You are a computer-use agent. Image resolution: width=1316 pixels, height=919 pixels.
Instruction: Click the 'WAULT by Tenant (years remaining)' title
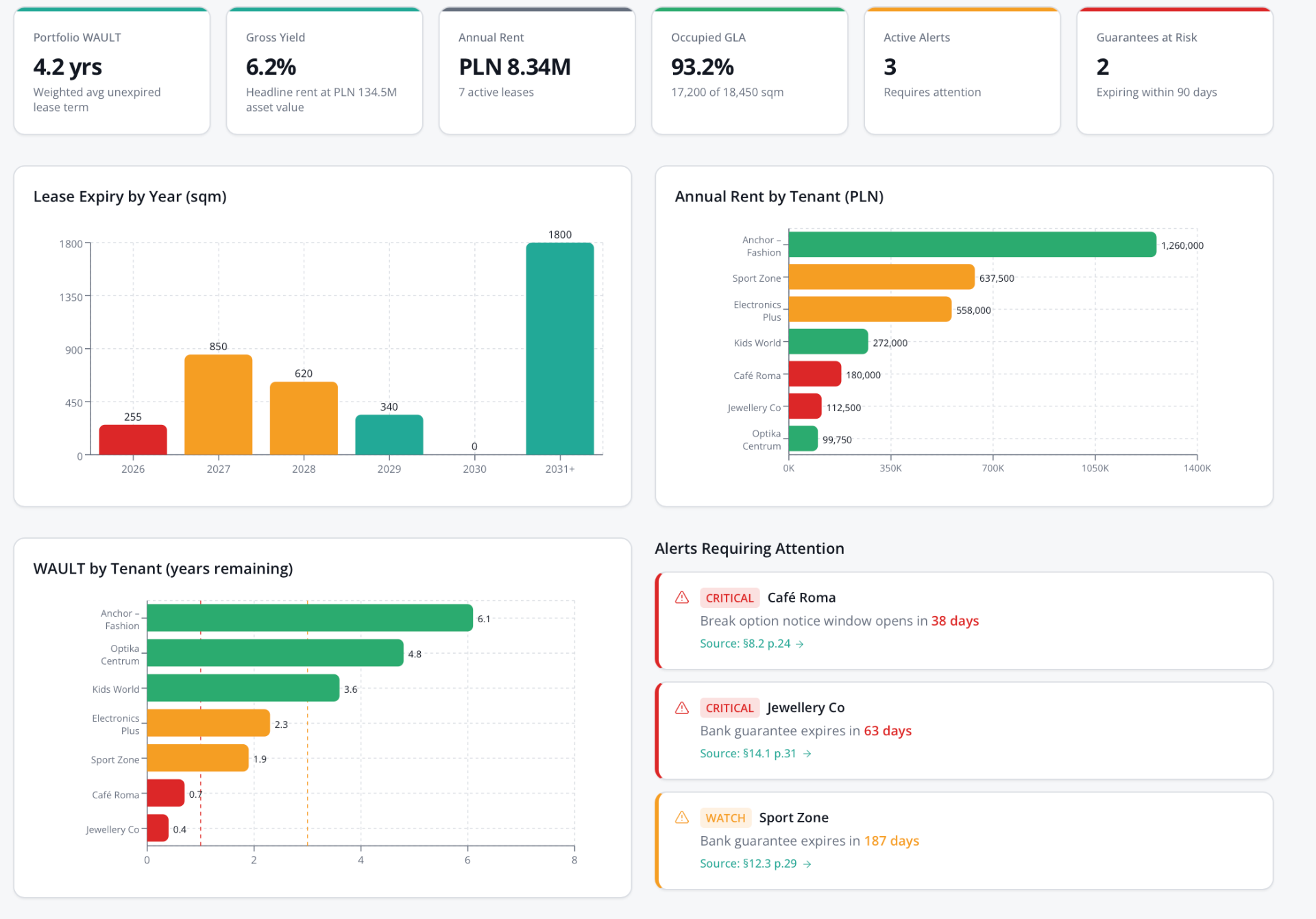point(163,569)
